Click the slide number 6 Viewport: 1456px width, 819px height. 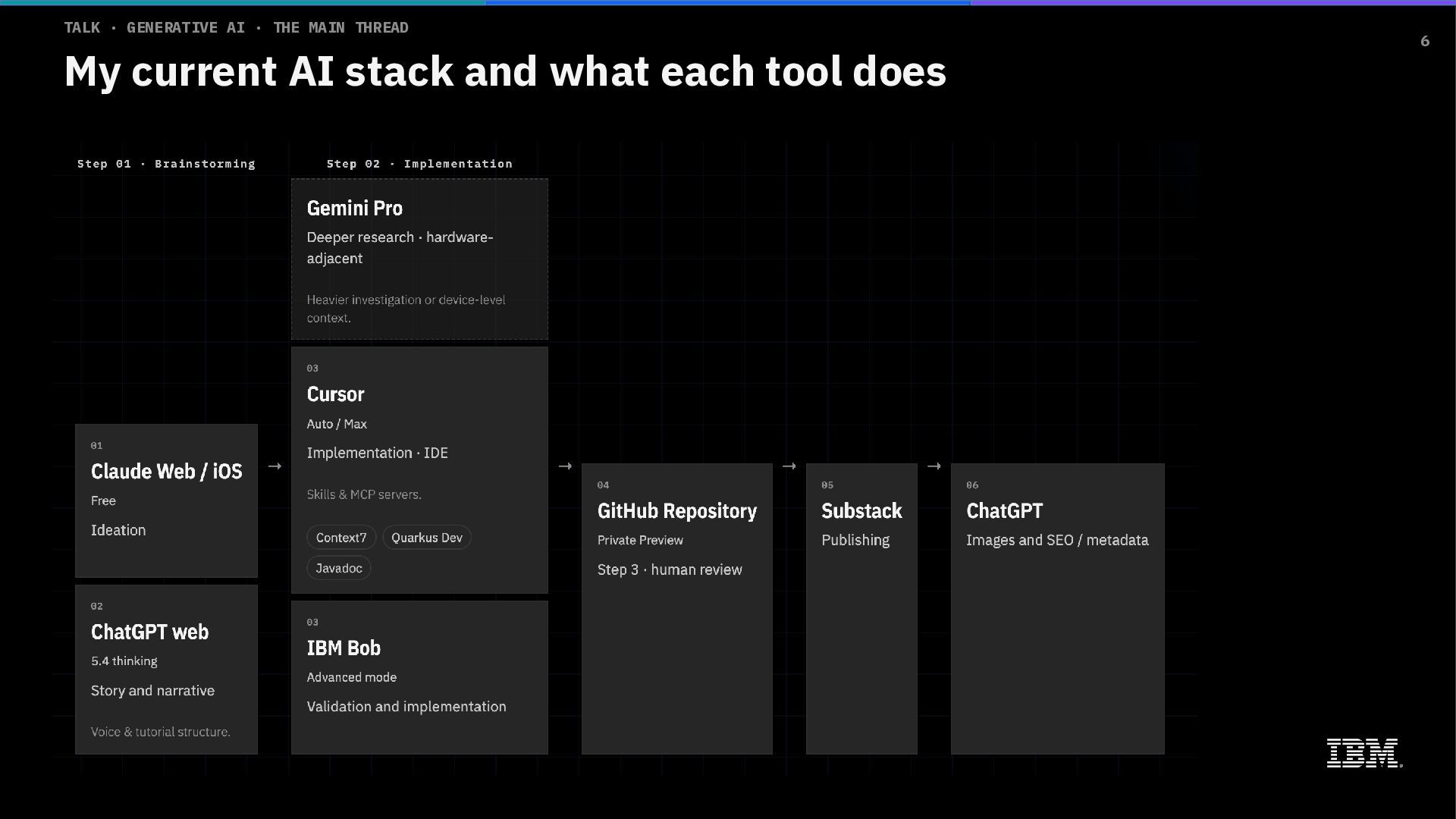[1424, 42]
